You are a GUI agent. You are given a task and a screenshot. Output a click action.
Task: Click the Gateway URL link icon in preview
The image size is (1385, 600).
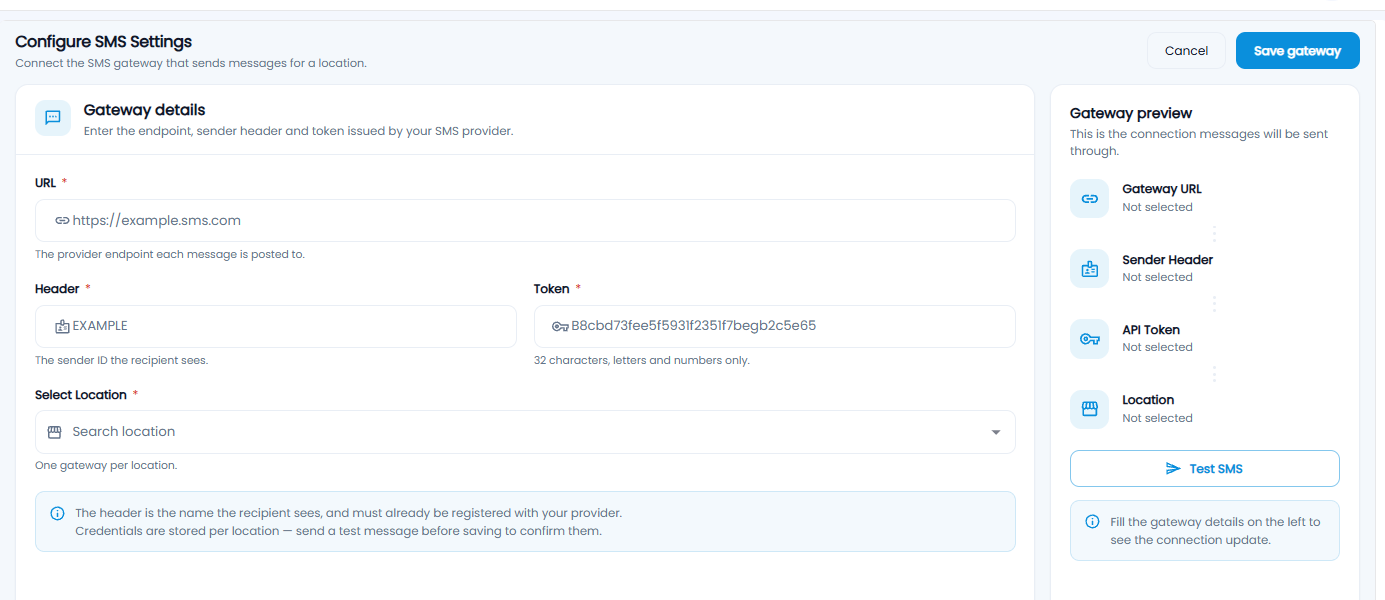click(x=1090, y=198)
